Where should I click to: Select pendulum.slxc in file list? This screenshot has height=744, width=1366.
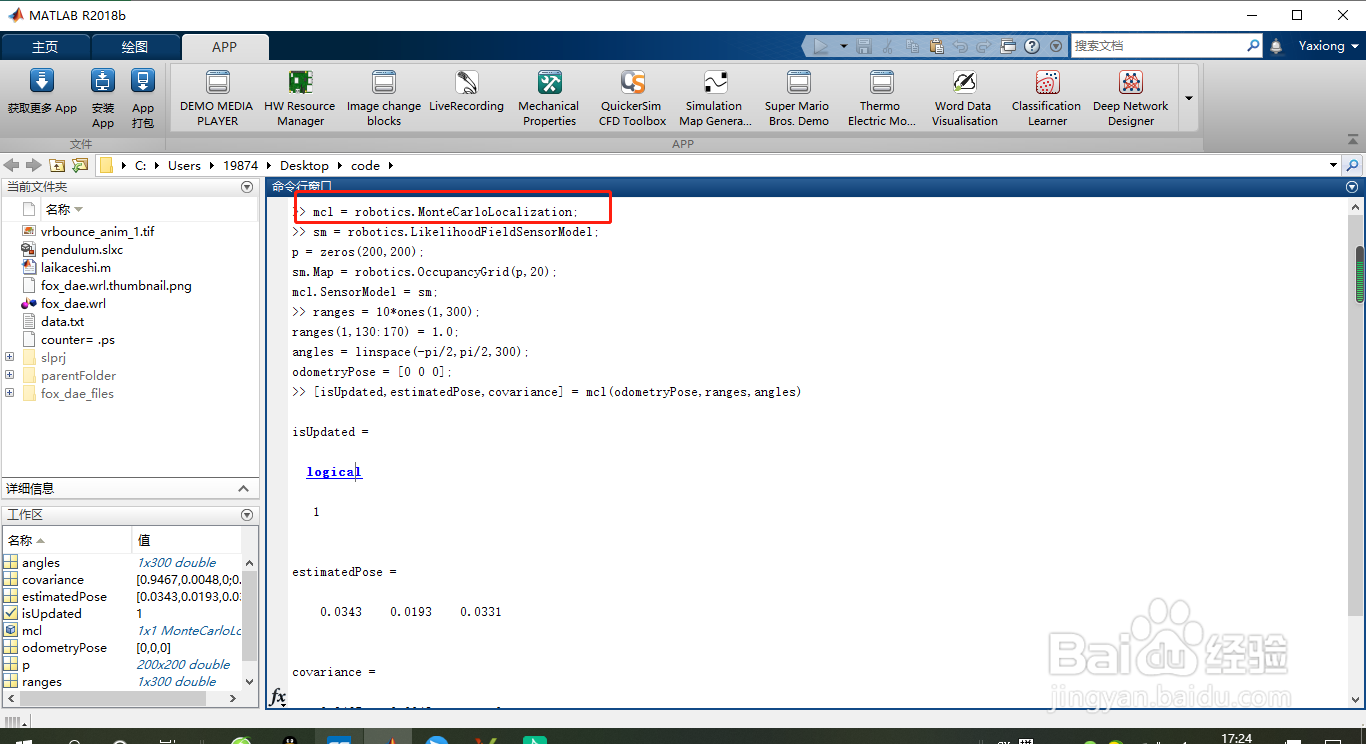click(82, 250)
